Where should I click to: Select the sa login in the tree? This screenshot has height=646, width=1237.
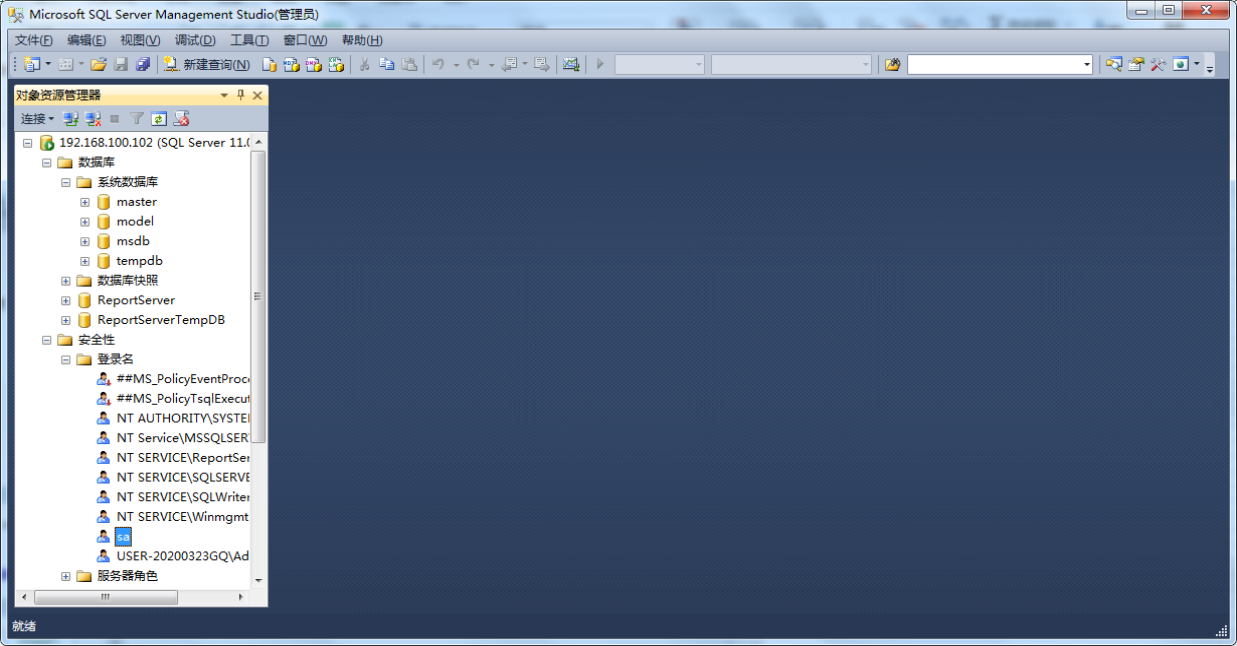122,536
